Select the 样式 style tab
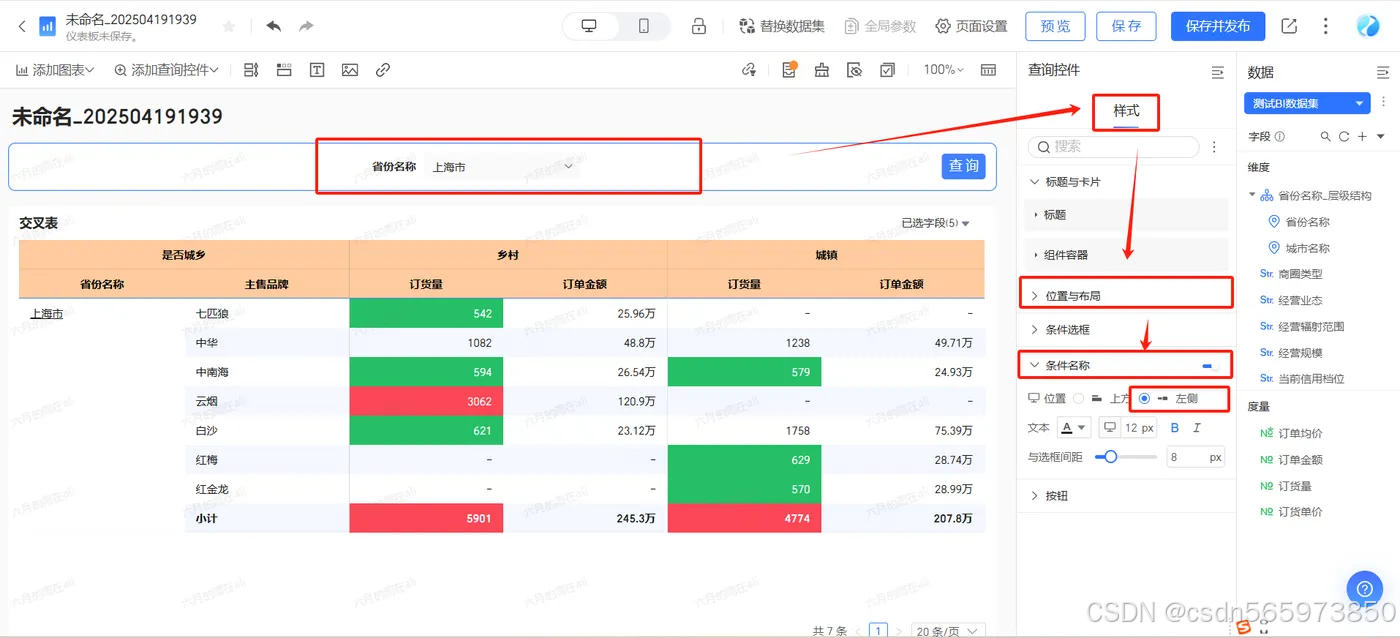The image size is (1400, 638). click(x=1126, y=111)
